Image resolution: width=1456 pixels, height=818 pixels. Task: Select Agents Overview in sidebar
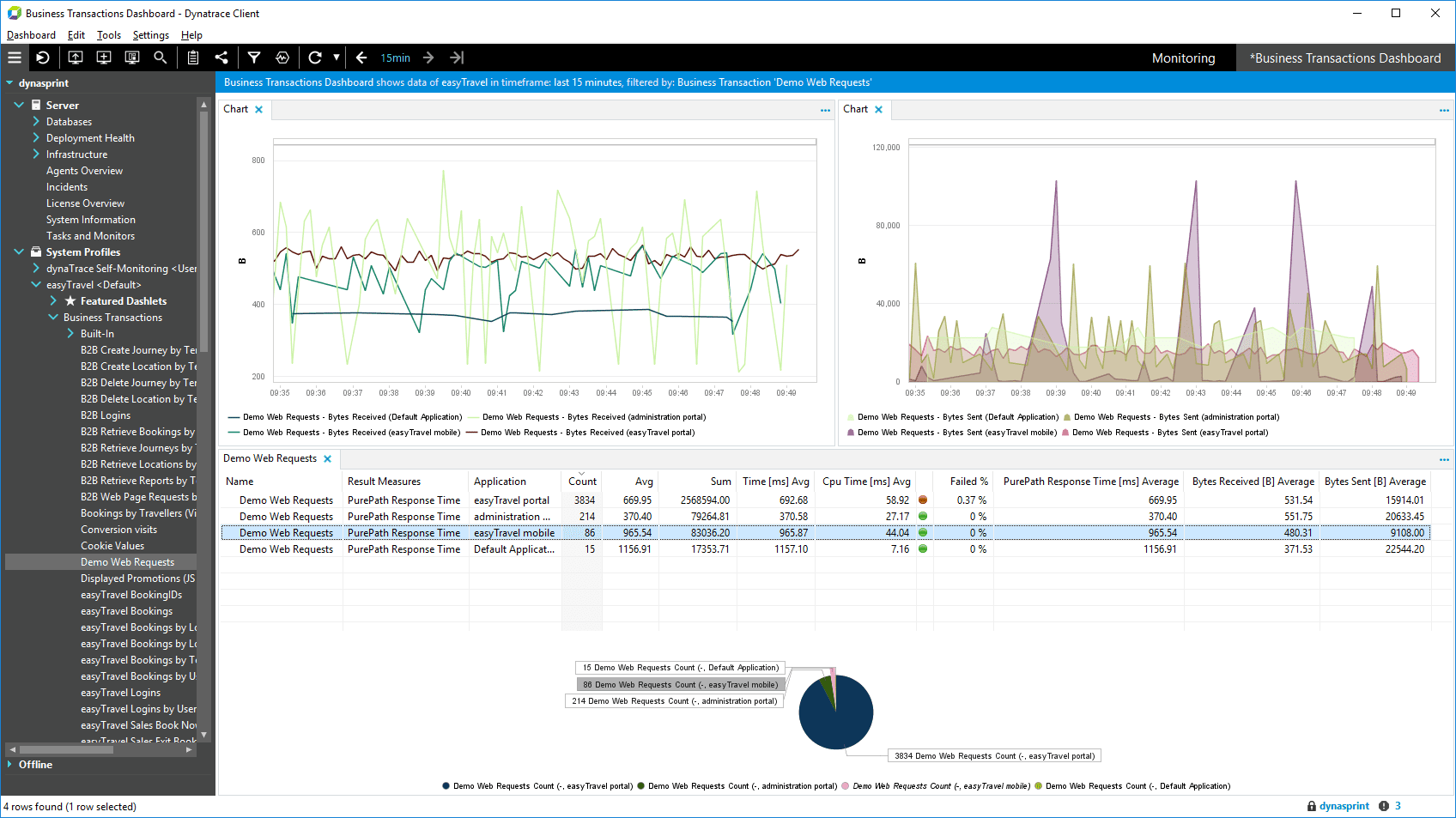[84, 171]
